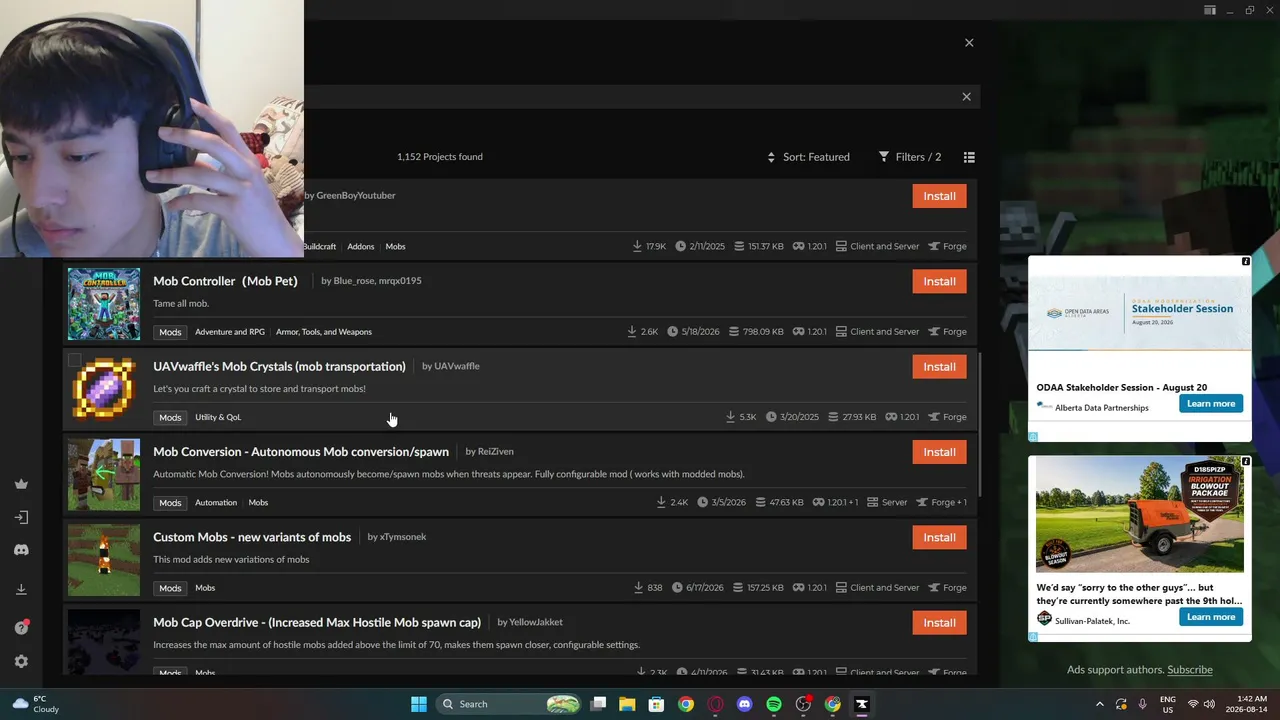Open the crown premium icon in sidebar
Viewport: 1280px width, 720px height.
click(21, 484)
